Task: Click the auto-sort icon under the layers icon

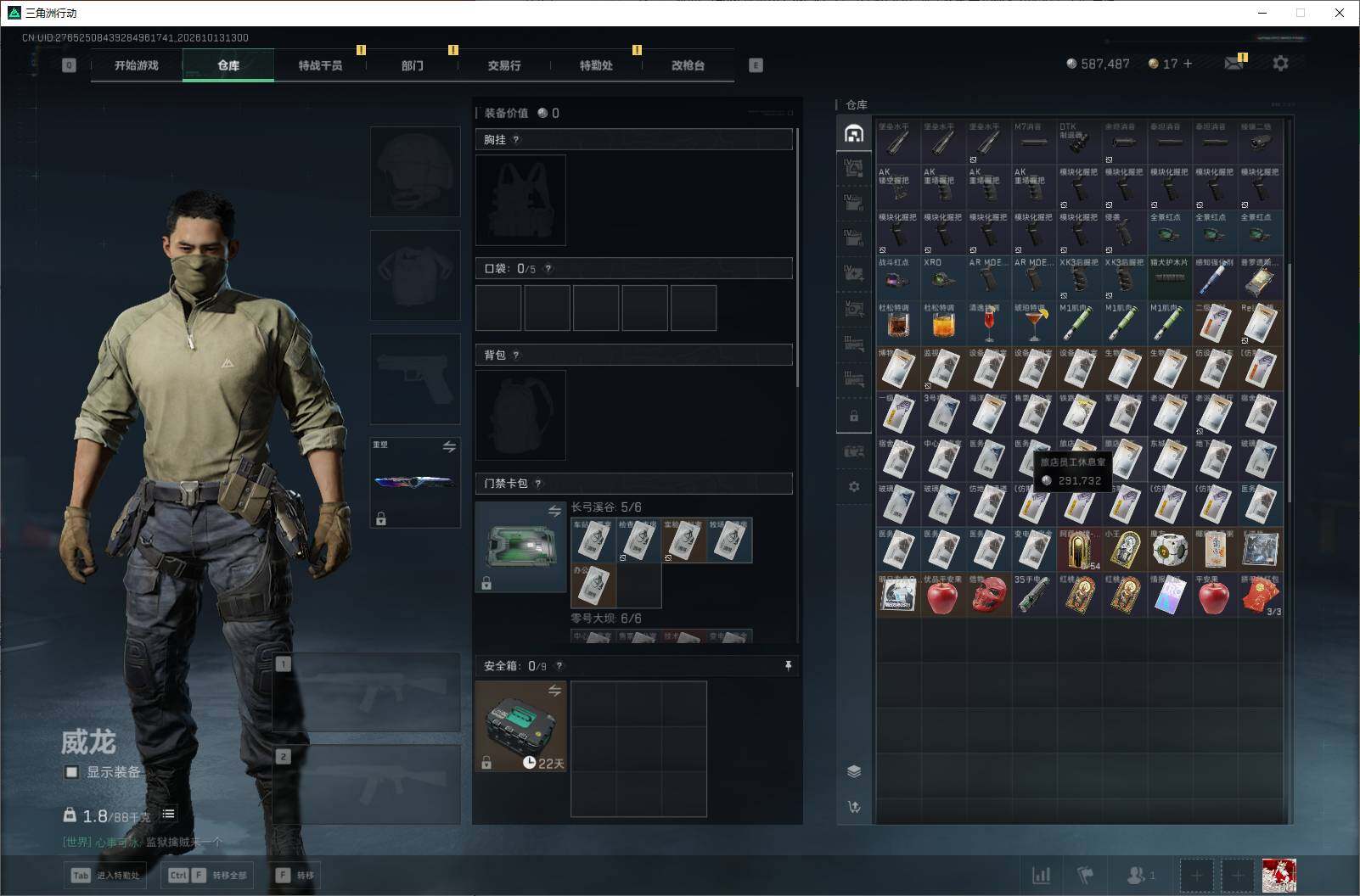Action: [x=854, y=807]
